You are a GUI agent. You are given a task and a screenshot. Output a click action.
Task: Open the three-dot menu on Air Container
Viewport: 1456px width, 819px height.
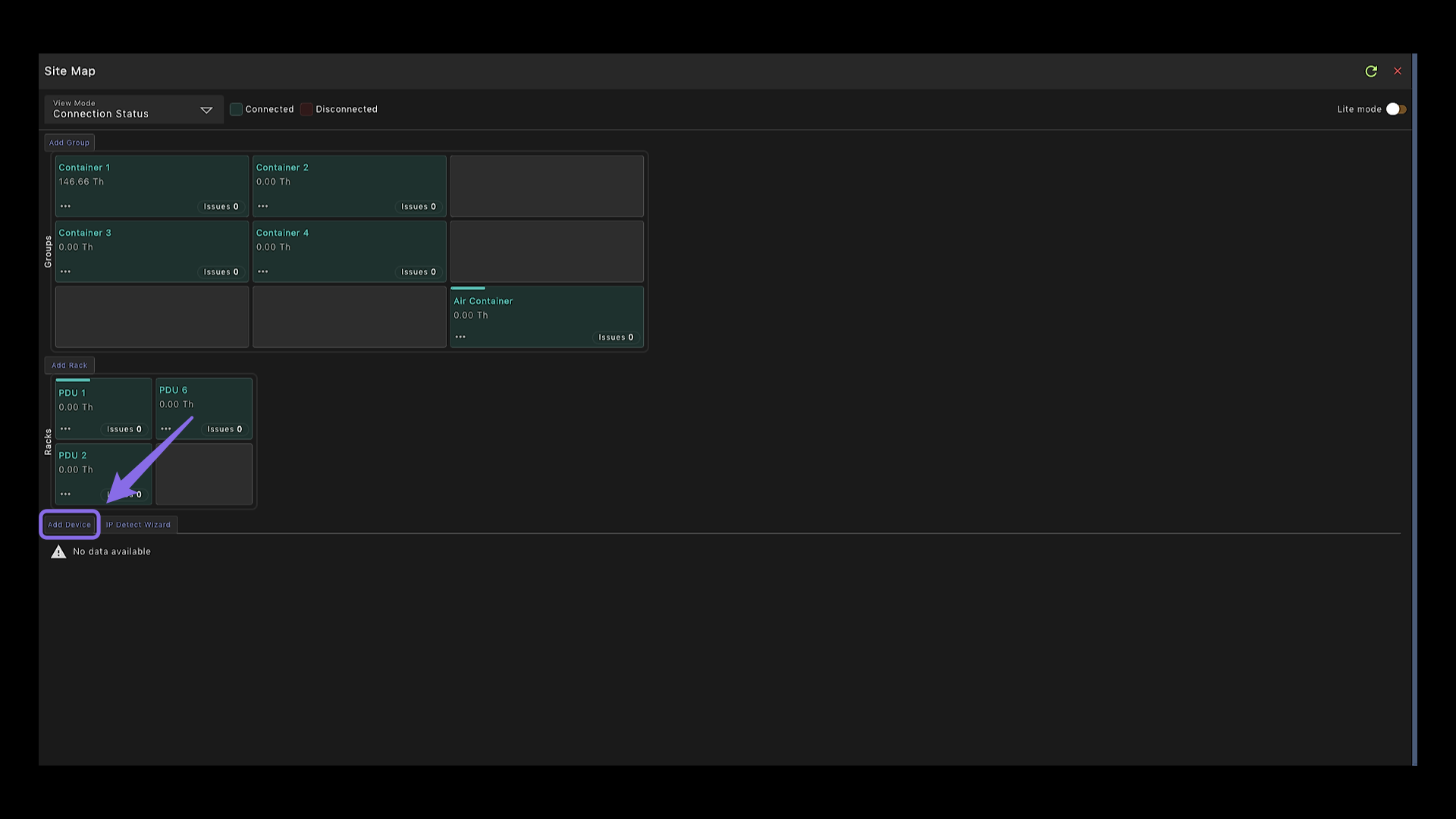[x=460, y=337]
